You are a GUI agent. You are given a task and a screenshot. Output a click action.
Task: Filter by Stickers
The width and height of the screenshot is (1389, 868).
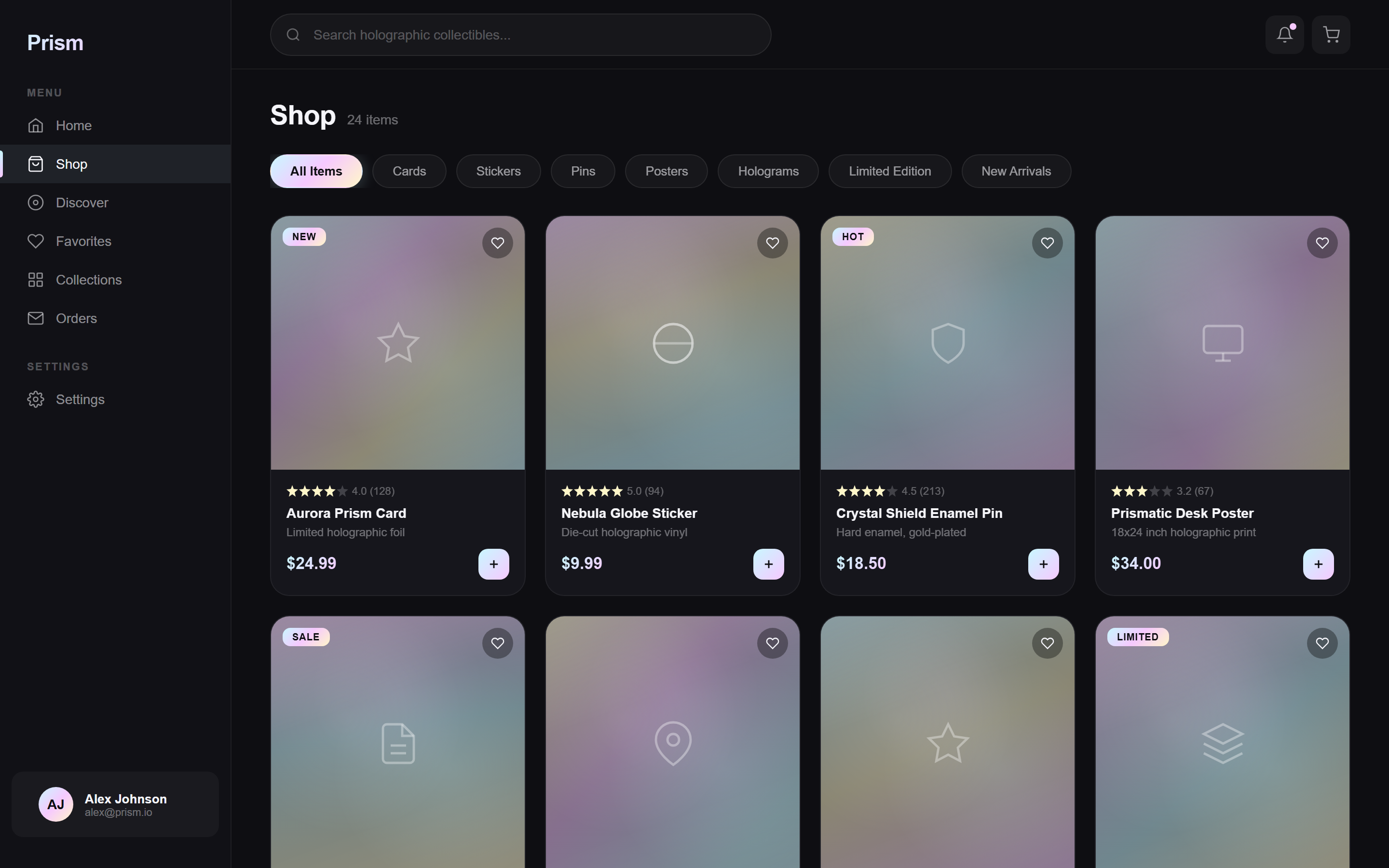(498, 171)
